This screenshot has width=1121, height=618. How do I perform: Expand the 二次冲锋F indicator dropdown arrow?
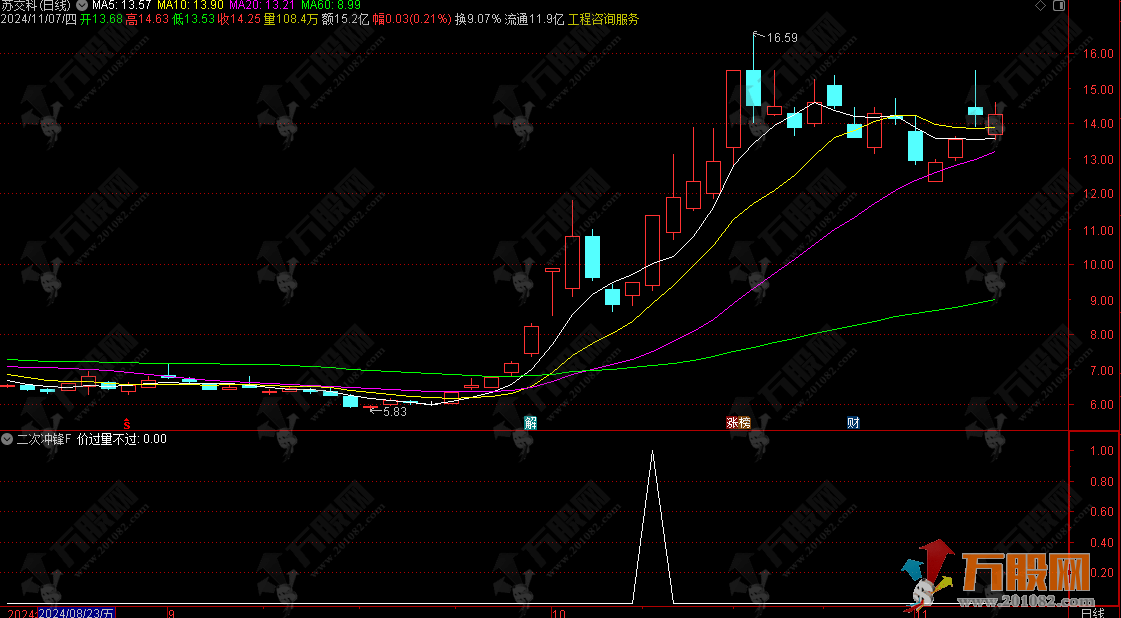click(x=6, y=439)
